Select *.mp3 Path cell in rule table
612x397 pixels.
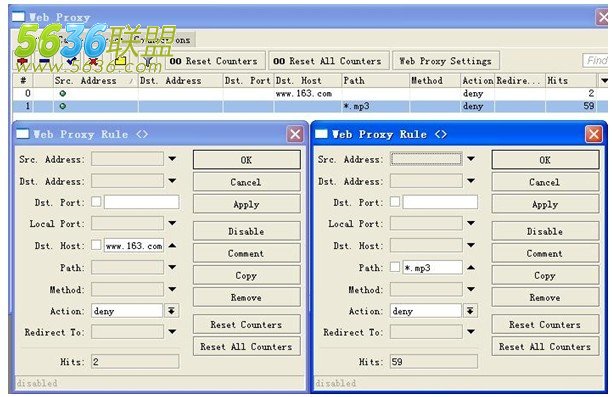[375, 106]
